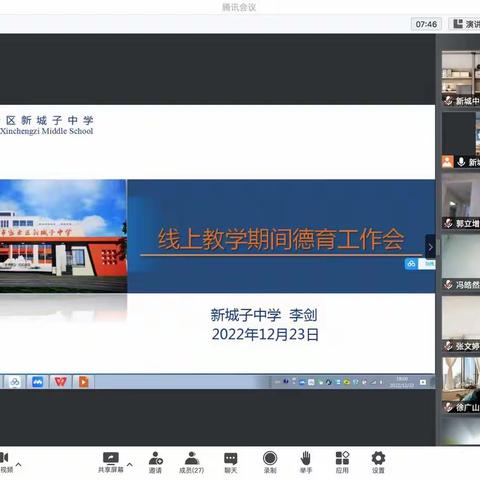Viewport: 480px width, 480px height.
Task: Click the muted mic icon beside 郭立增
Action: [x=448, y=223]
